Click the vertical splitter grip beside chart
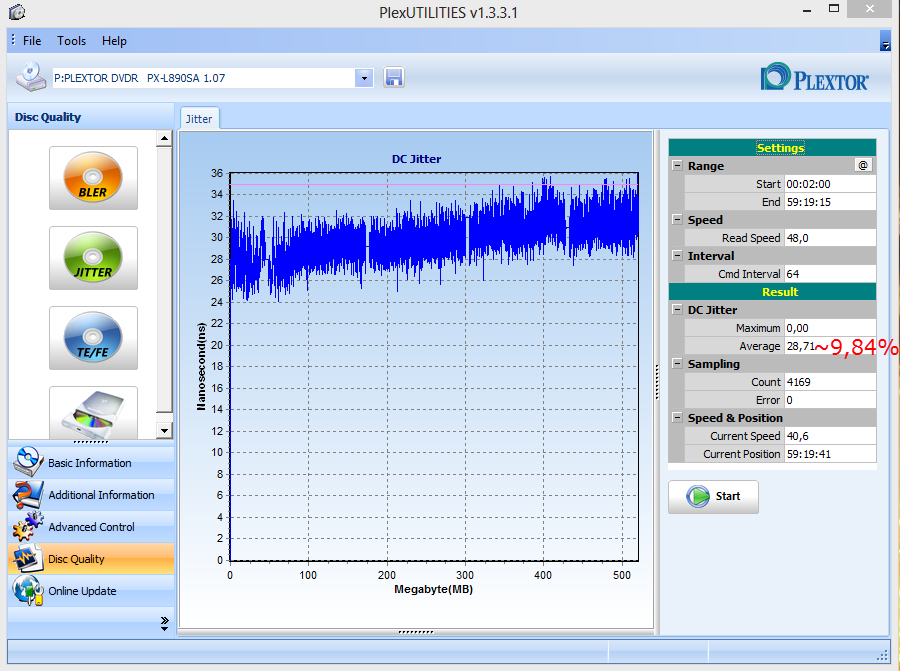 click(x=657, y=382)
